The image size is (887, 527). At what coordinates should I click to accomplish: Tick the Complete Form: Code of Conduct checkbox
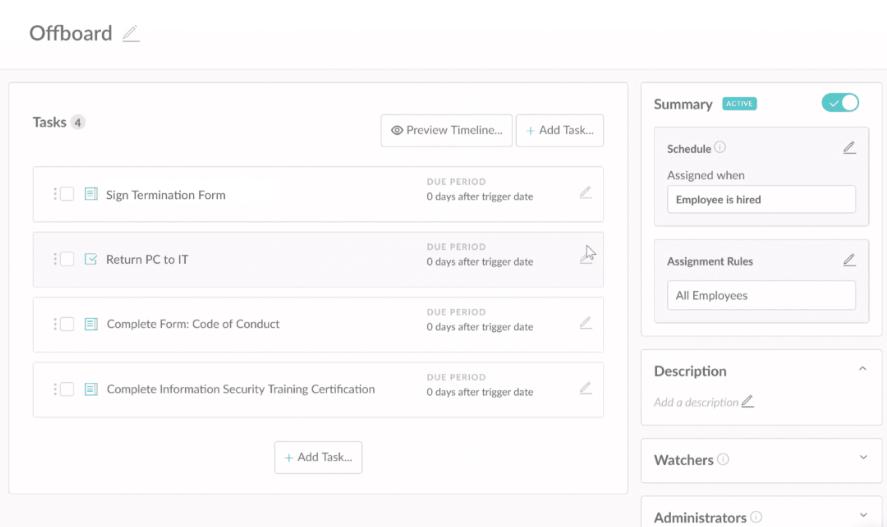68,324
